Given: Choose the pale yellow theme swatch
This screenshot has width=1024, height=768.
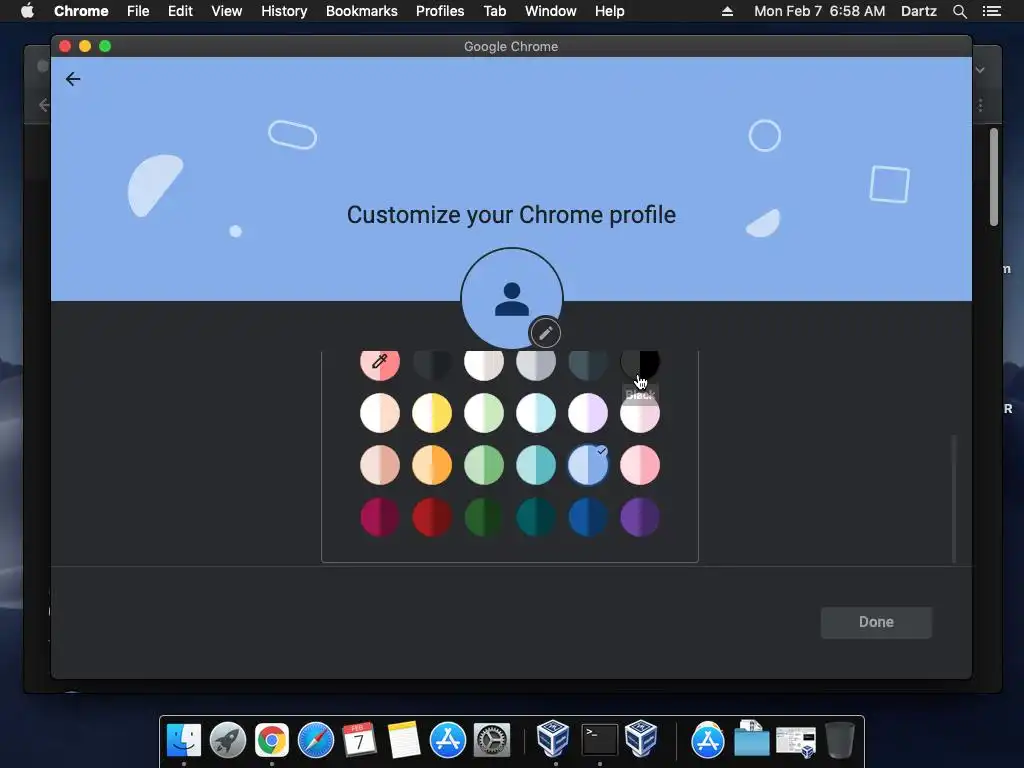Looking at the screenshot, I should [432, 413].
